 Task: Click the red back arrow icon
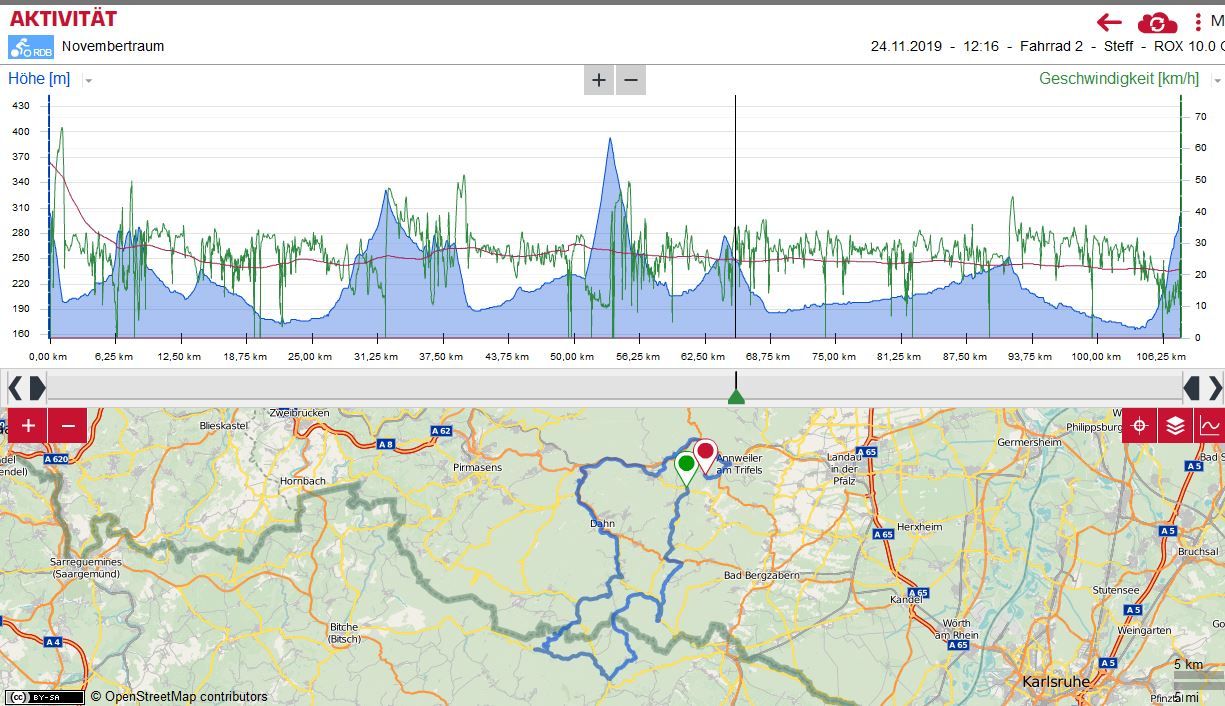(x=1109, y=22)
